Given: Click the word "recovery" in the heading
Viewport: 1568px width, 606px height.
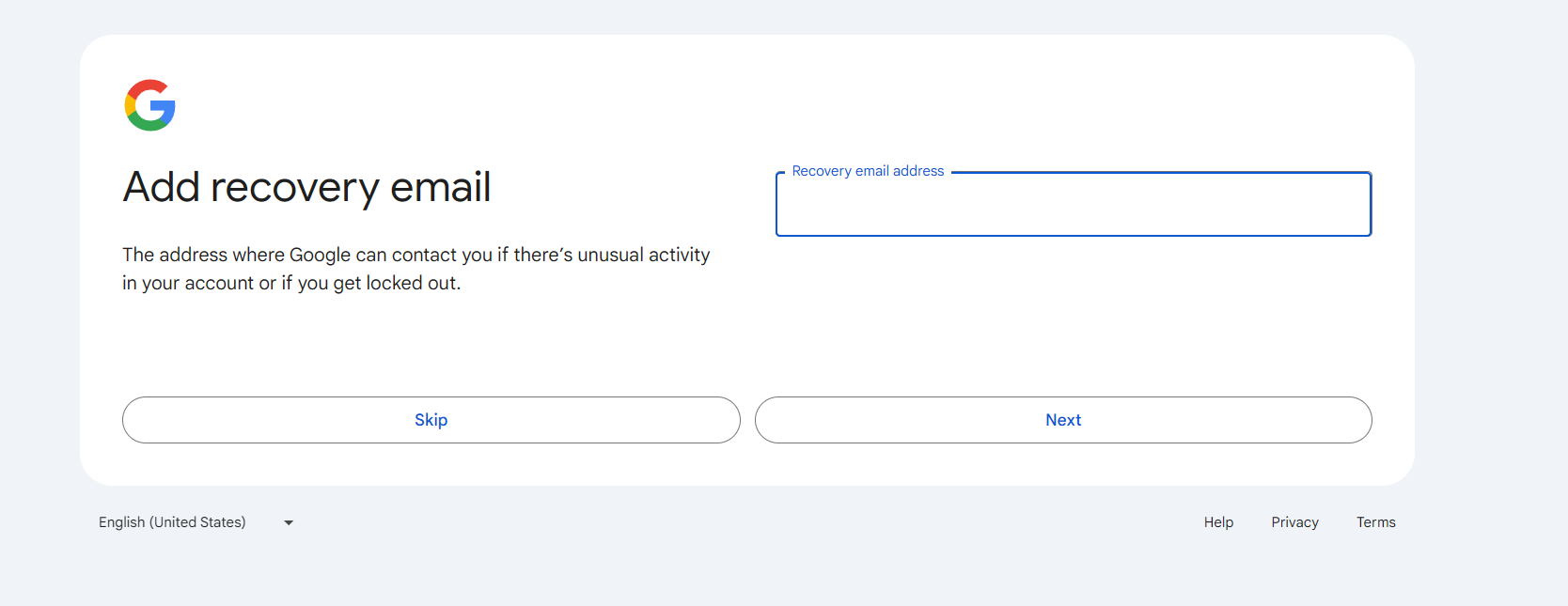Looking at the screenshot, I should [x=294, y=187].
